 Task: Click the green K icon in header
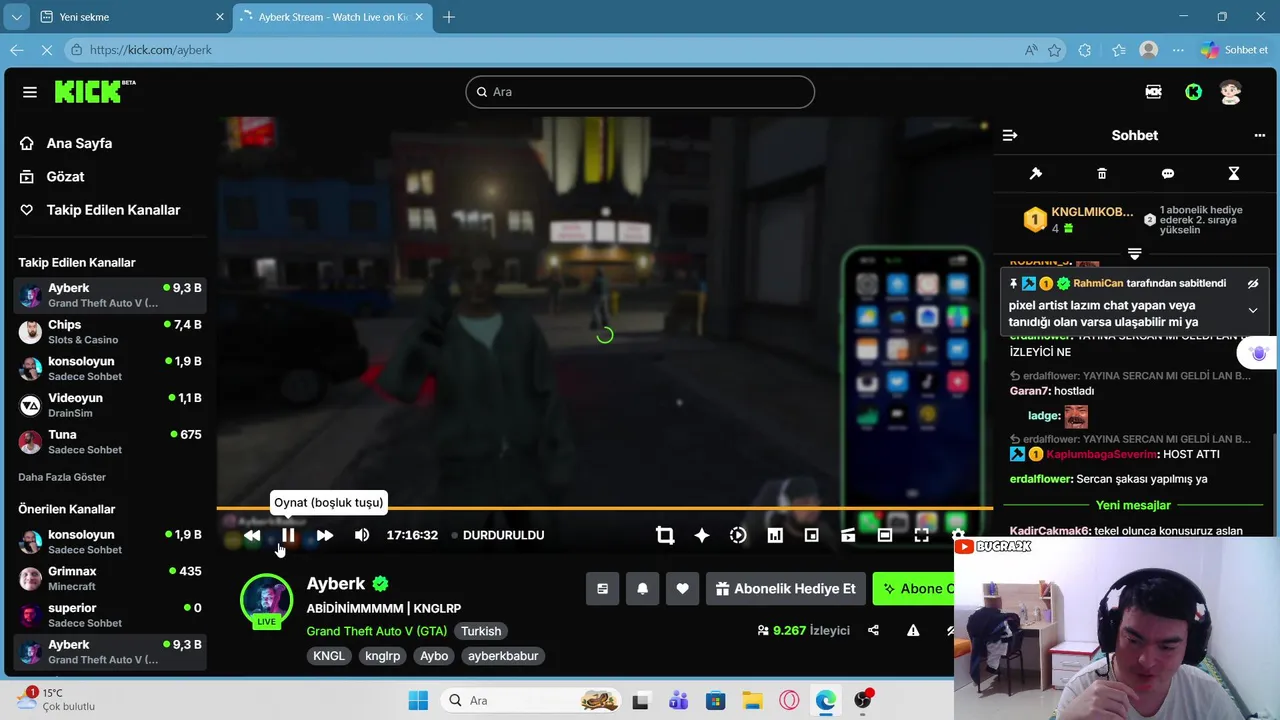click(1193, 92)
